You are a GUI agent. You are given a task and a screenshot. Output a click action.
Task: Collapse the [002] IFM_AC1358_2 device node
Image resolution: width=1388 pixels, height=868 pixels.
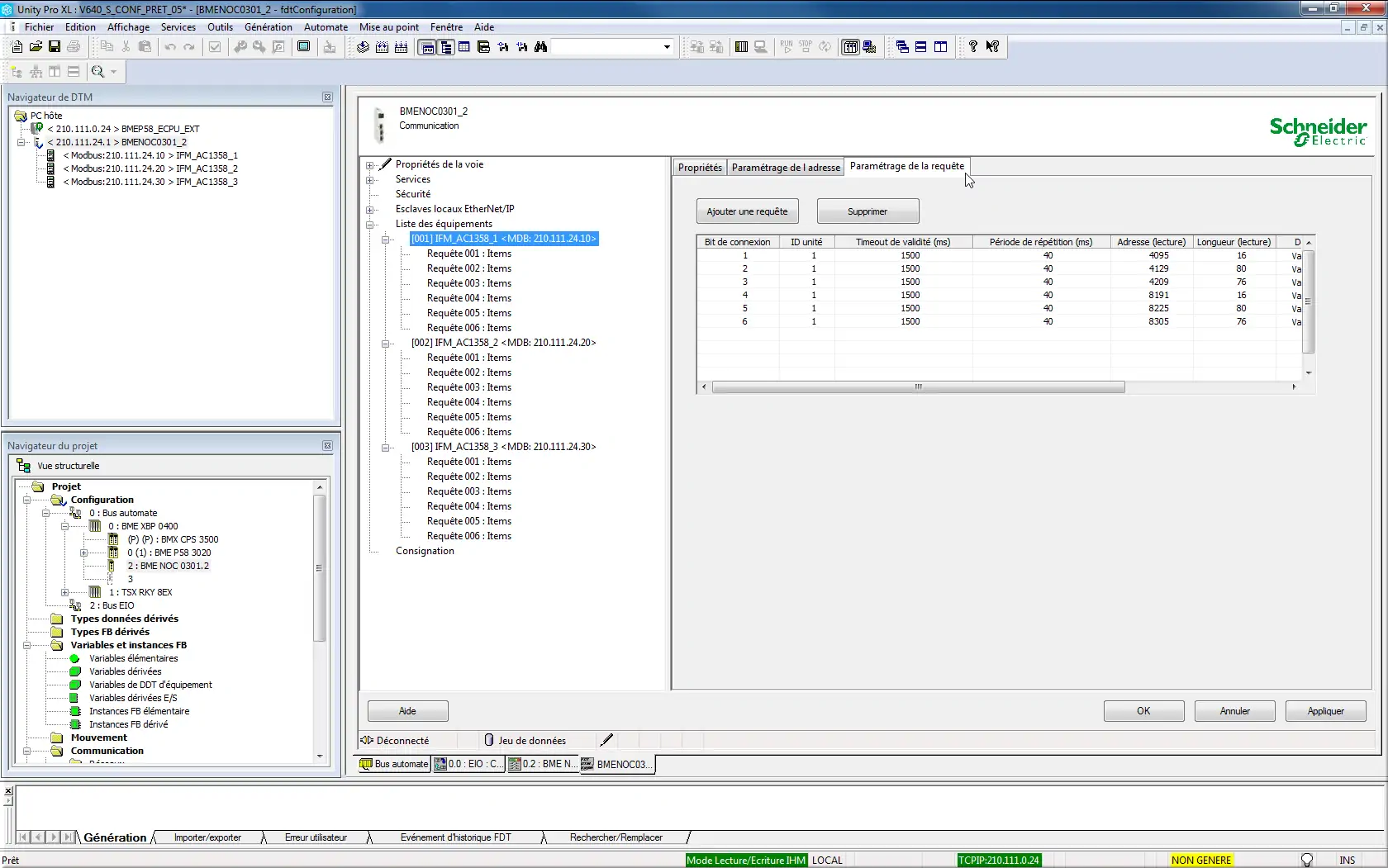pos(386,343)
